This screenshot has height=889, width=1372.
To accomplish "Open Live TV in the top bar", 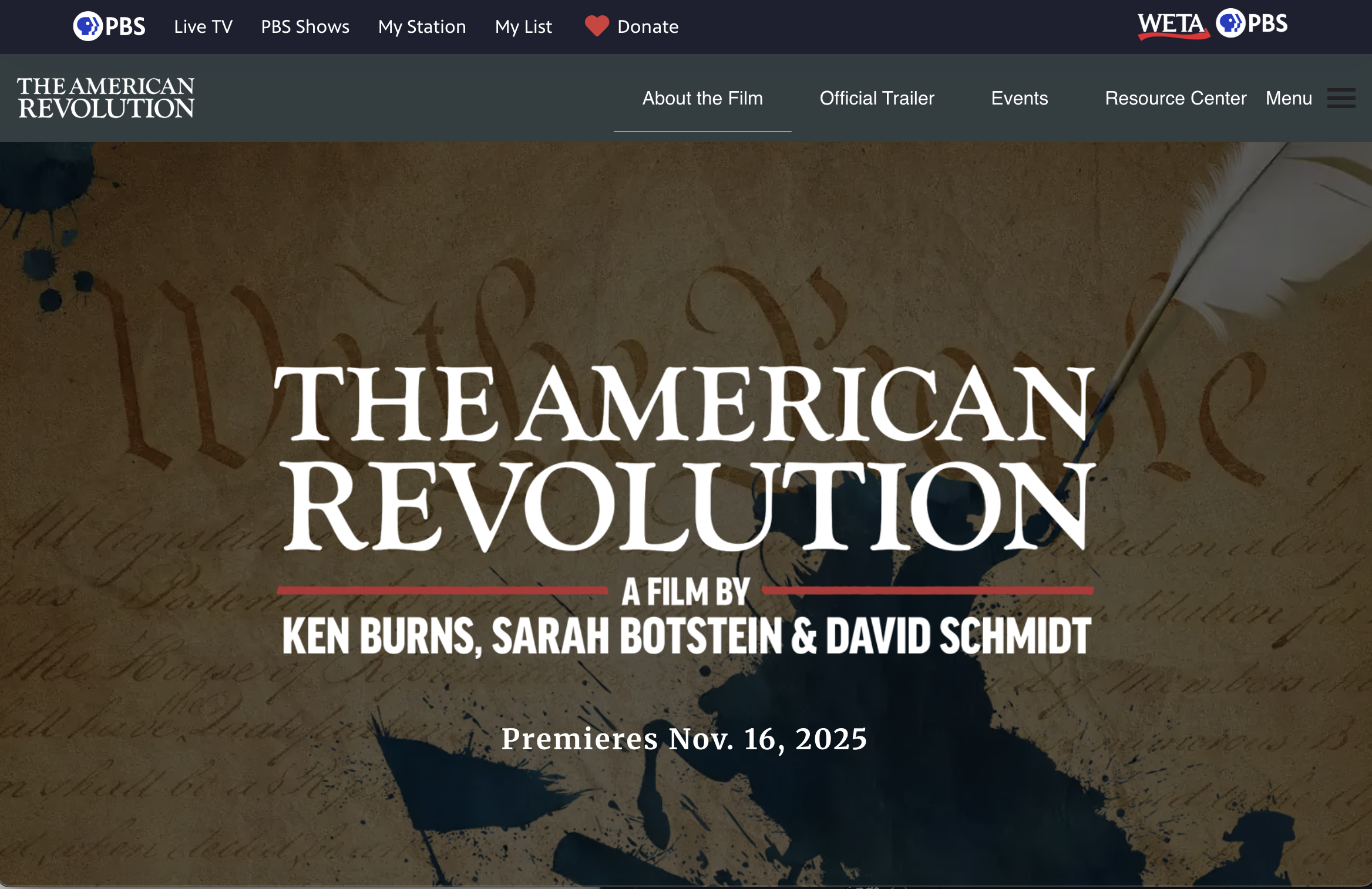I will 203,26.
